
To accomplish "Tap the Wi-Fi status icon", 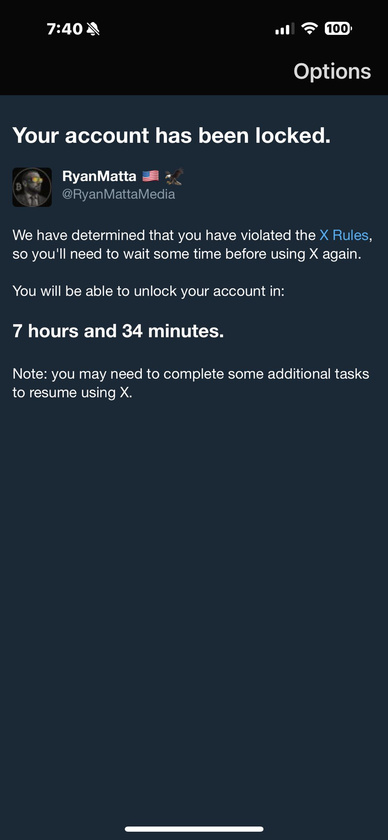I will 309,28.
